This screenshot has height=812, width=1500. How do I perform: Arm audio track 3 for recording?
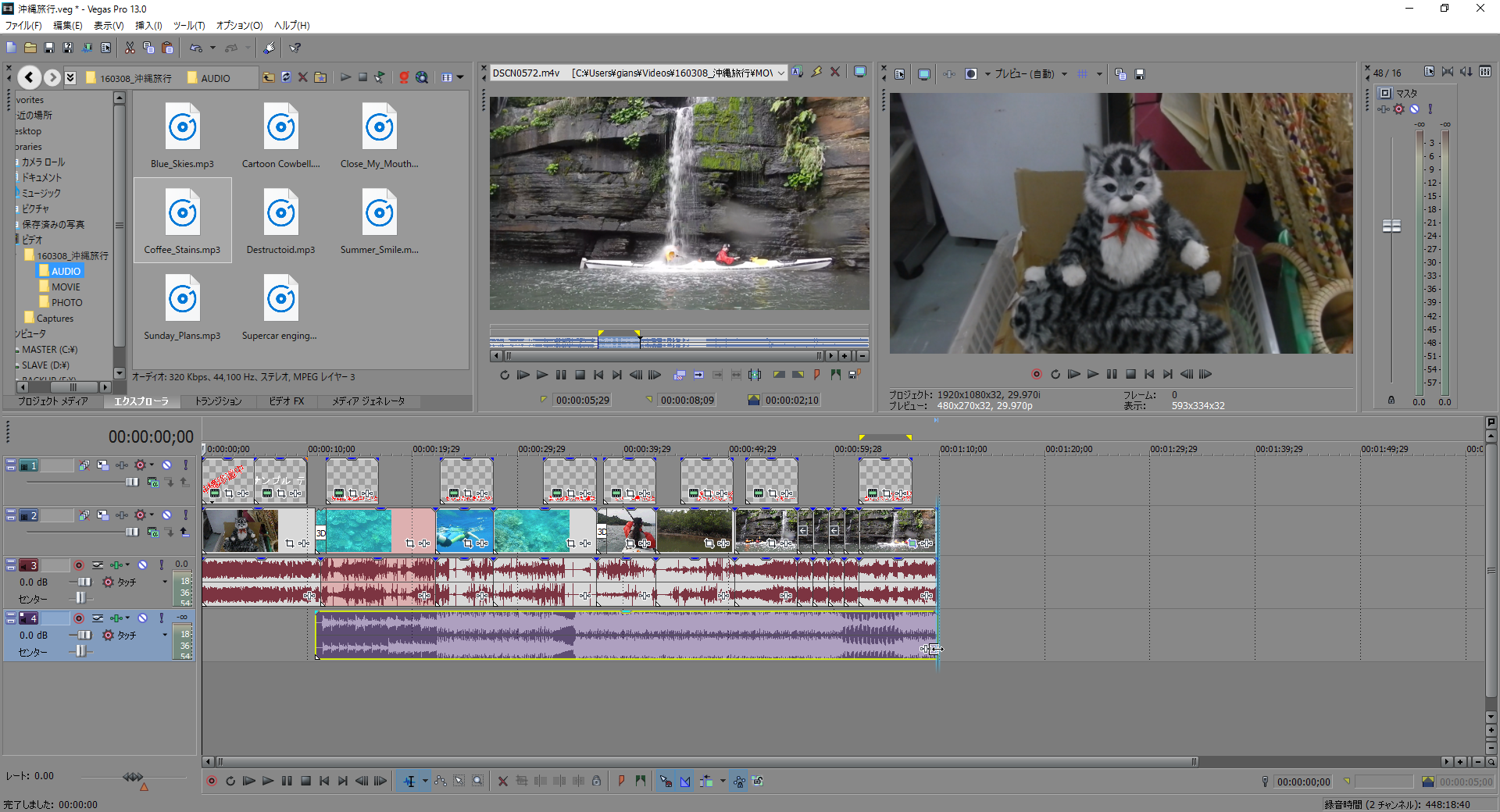pyautogui.click(x=79, y=565)
